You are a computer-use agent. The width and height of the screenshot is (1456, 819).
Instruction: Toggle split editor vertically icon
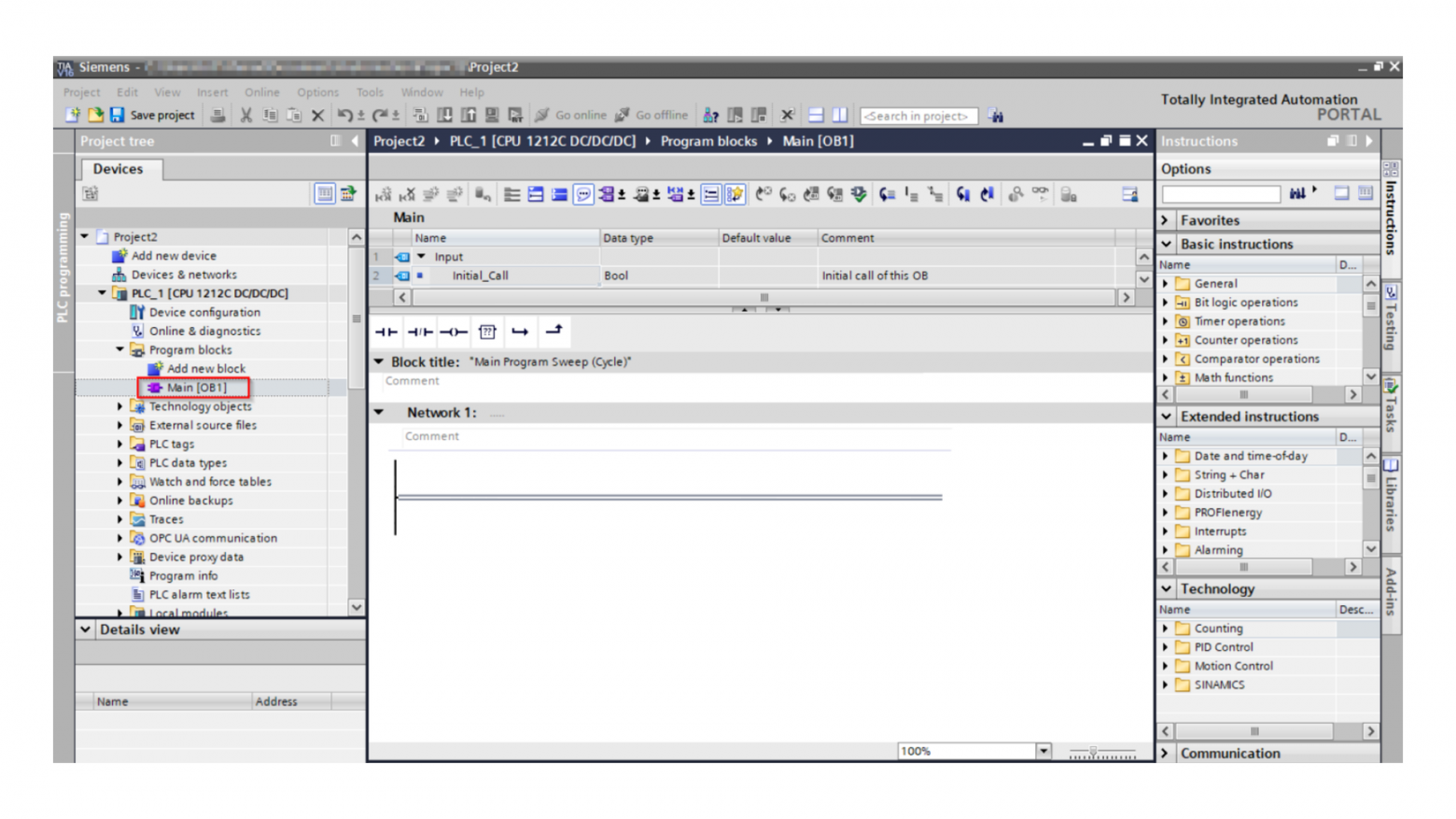[840, 115]
